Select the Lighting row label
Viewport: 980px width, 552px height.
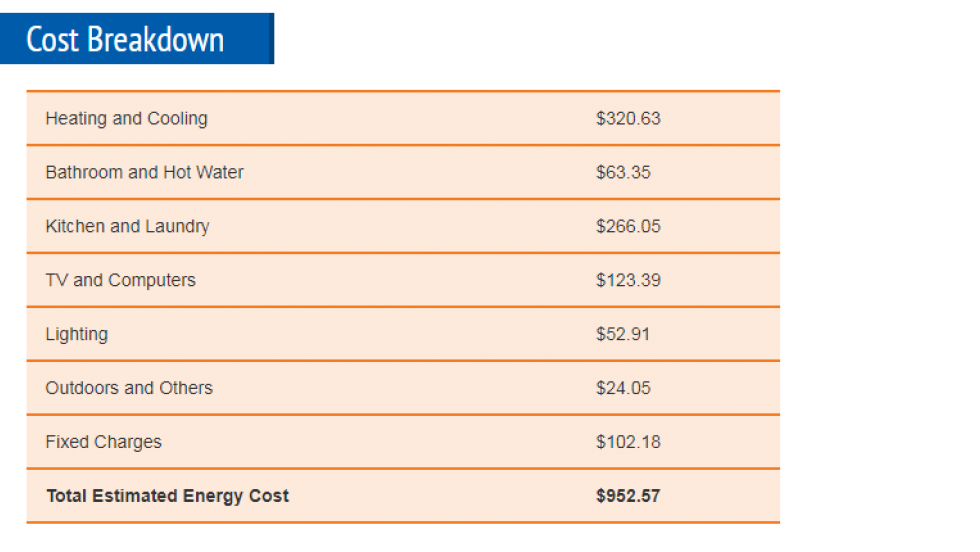point(76,334)
